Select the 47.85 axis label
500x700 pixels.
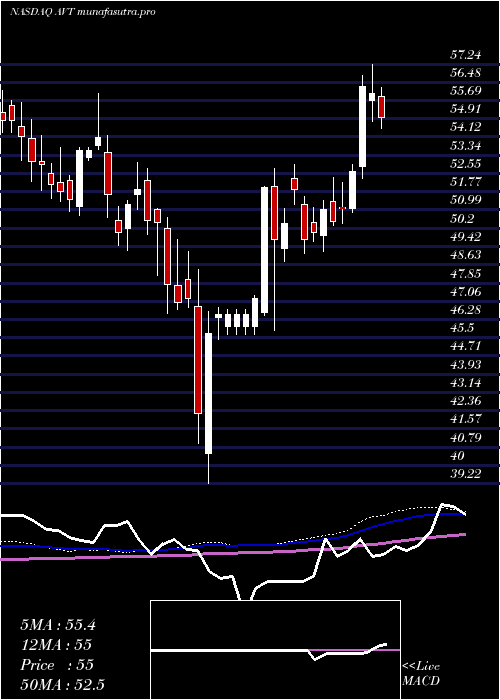coord(465,273)
